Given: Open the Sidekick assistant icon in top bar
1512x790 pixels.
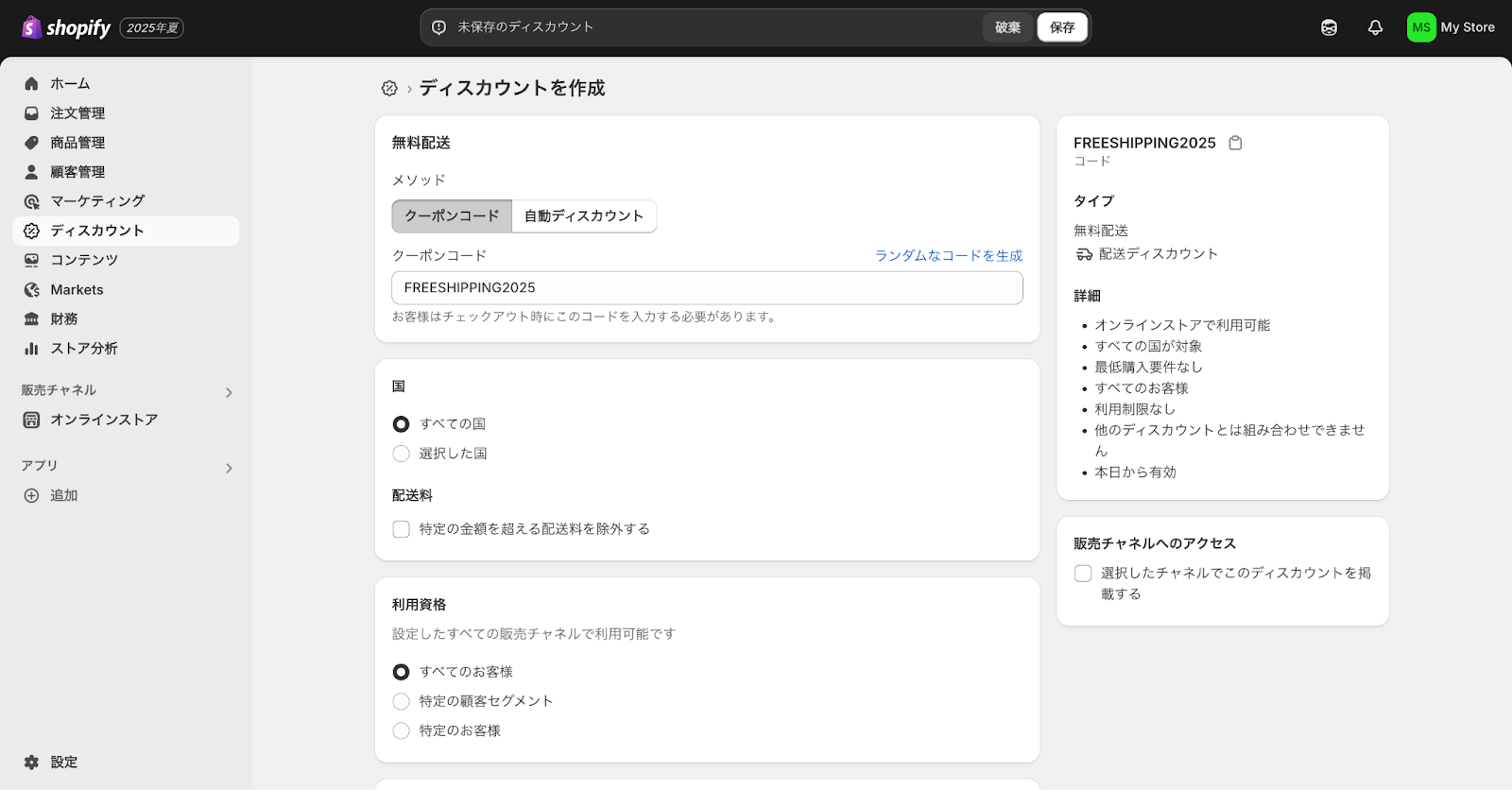Looking at the screenshot, I should coord(1329,27).
